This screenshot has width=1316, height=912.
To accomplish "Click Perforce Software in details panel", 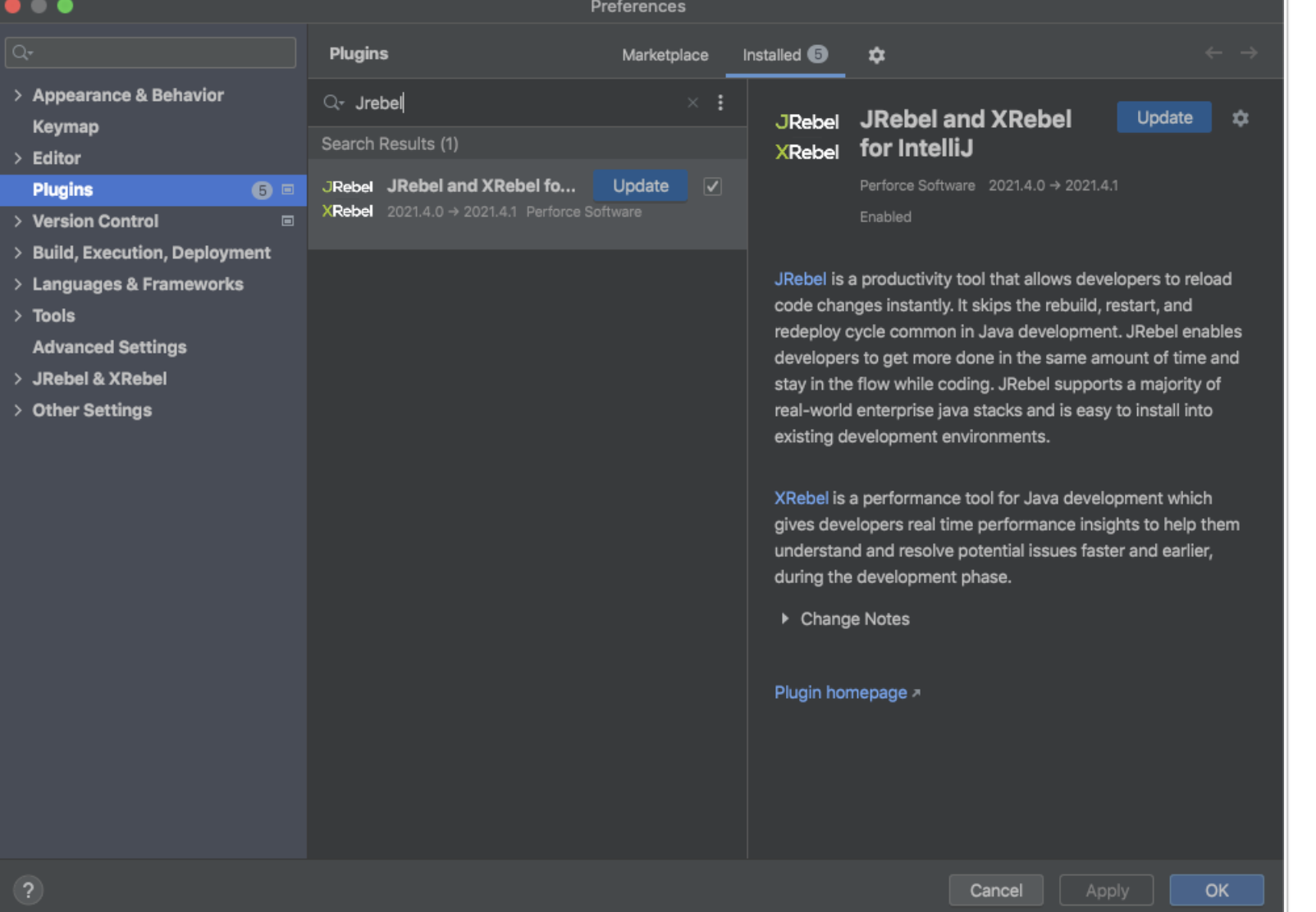I will pyautogui.click(x=917, y=185).
